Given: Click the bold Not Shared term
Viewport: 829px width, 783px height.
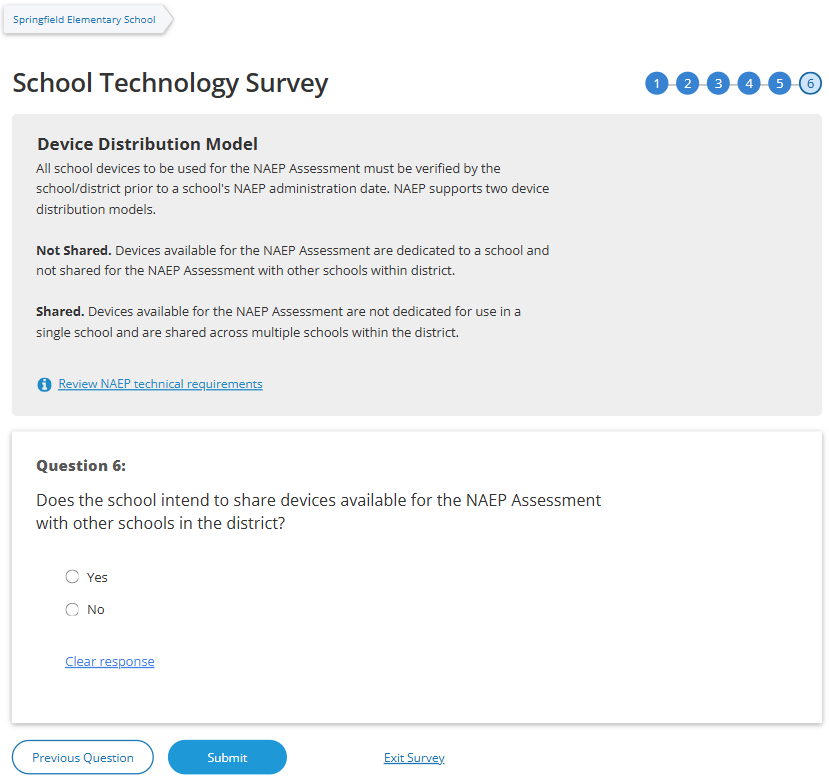Looking at the screenshot, I should [x=73, y=250].
